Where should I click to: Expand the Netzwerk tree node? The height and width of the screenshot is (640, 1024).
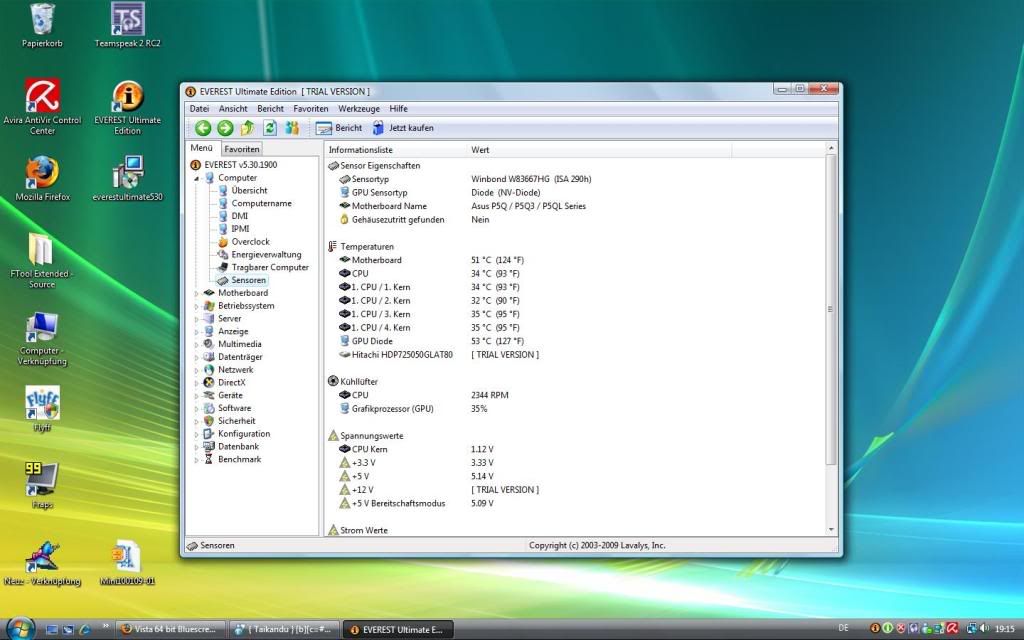coord(197,370)
